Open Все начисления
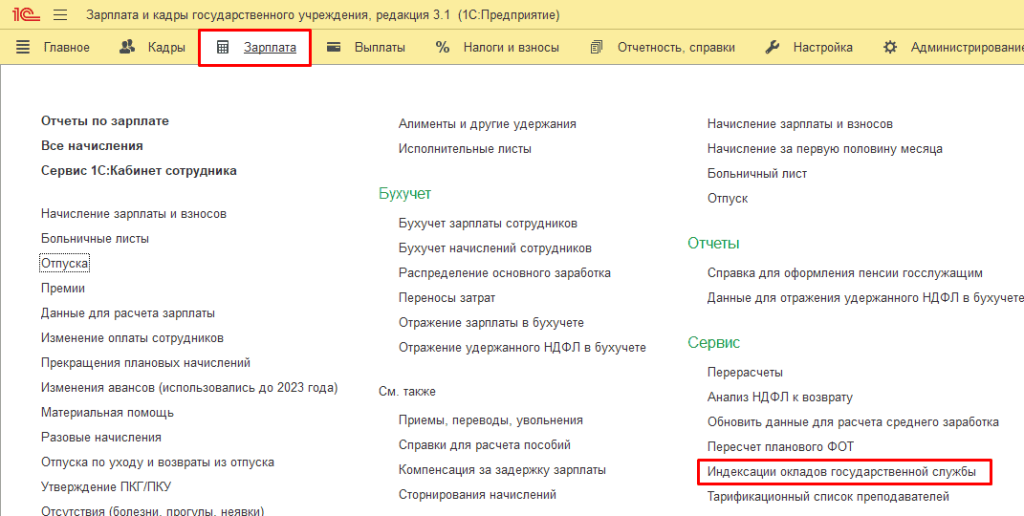The width and height of the screenshot is (1024, 516). click(92, 146)
